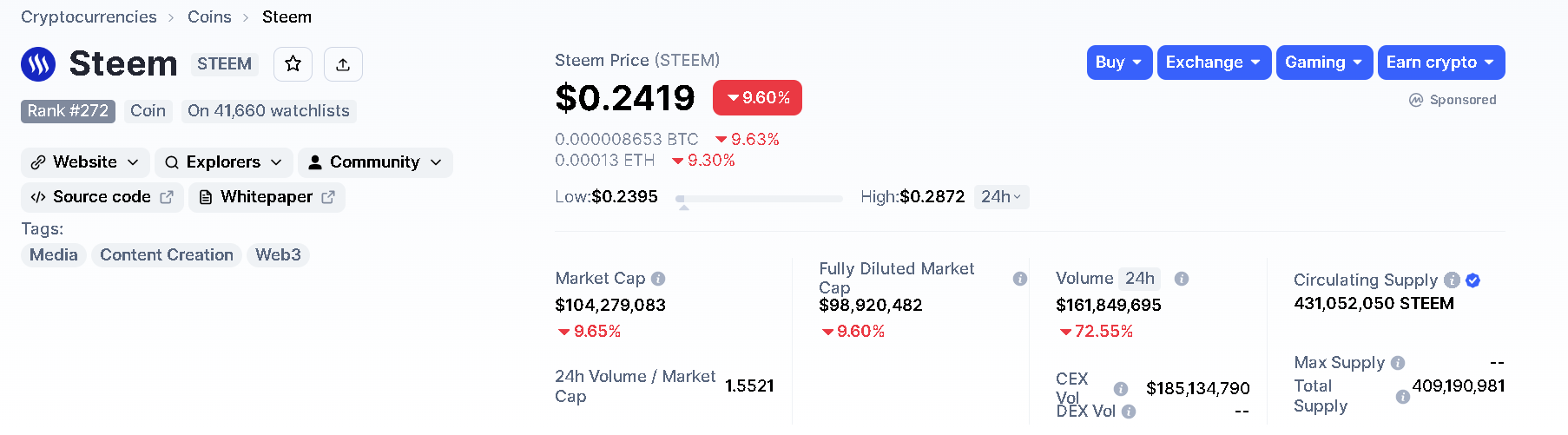The width and height of the screenshot is (1568, 435).
Task: Open the Whitepaper link
Action: pyautogui.click(x=266, y=197)
